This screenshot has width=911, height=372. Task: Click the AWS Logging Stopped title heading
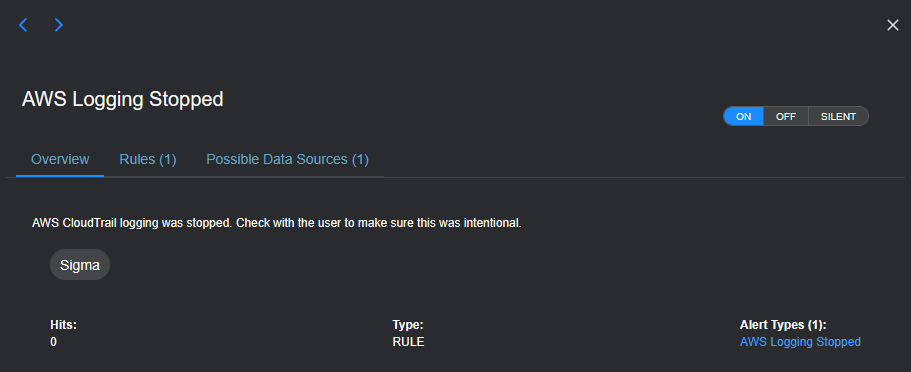[123, 99]
